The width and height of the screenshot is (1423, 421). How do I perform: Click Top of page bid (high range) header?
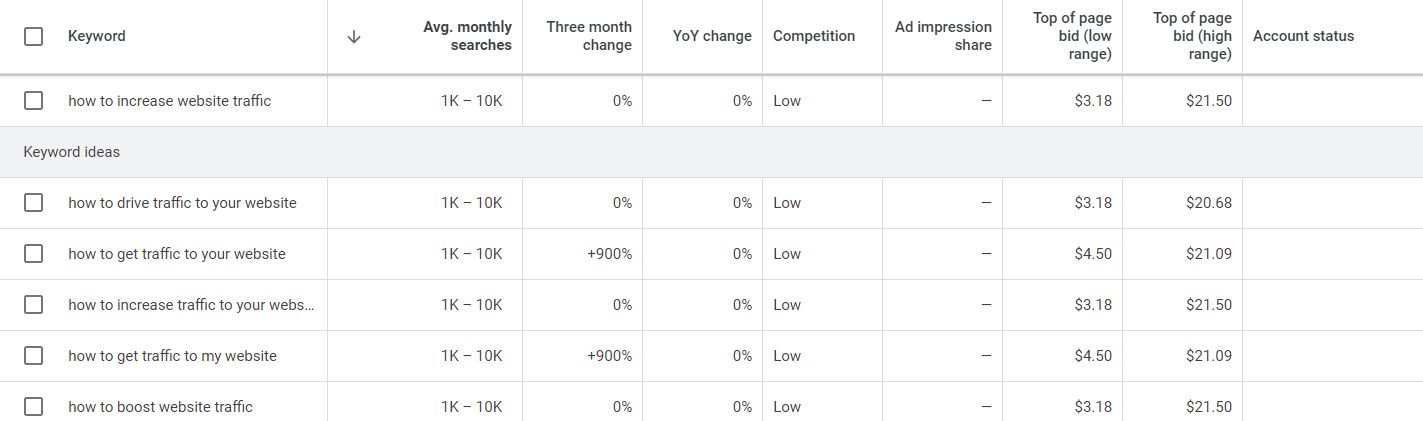click(x=1192, y=36)
